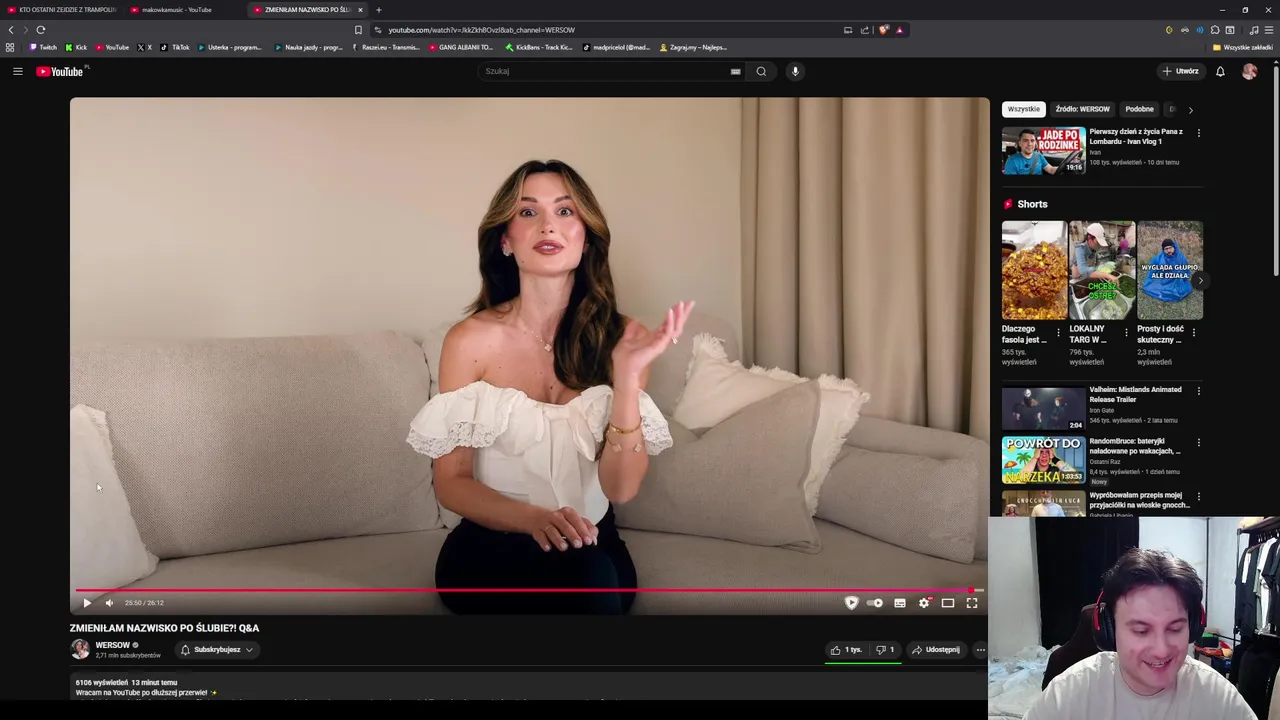The height and width of the screenshot is (720, 1280).
Task: Open options for RandomBruce video
Action: pos(1199,442)
